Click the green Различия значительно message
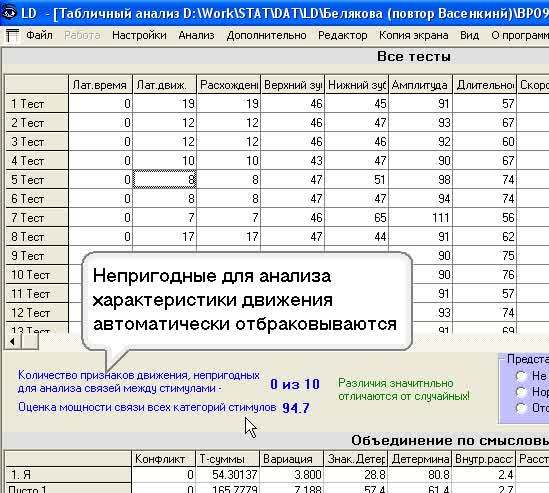Image resolution: width=549 pixels, height=493 pixels. [404, 390]
